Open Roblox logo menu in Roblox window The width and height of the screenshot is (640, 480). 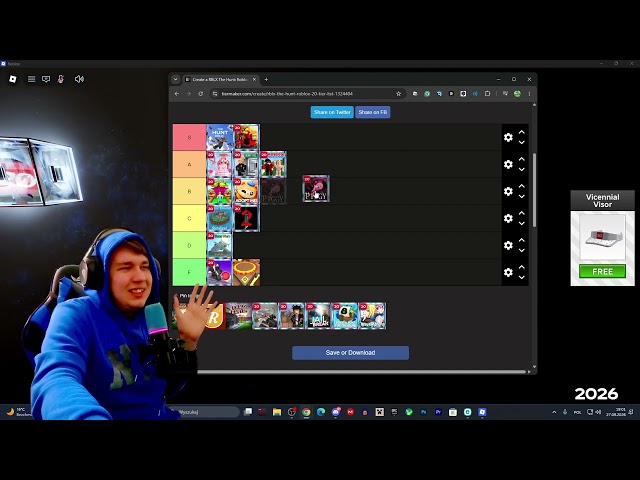tap(13, 79)
